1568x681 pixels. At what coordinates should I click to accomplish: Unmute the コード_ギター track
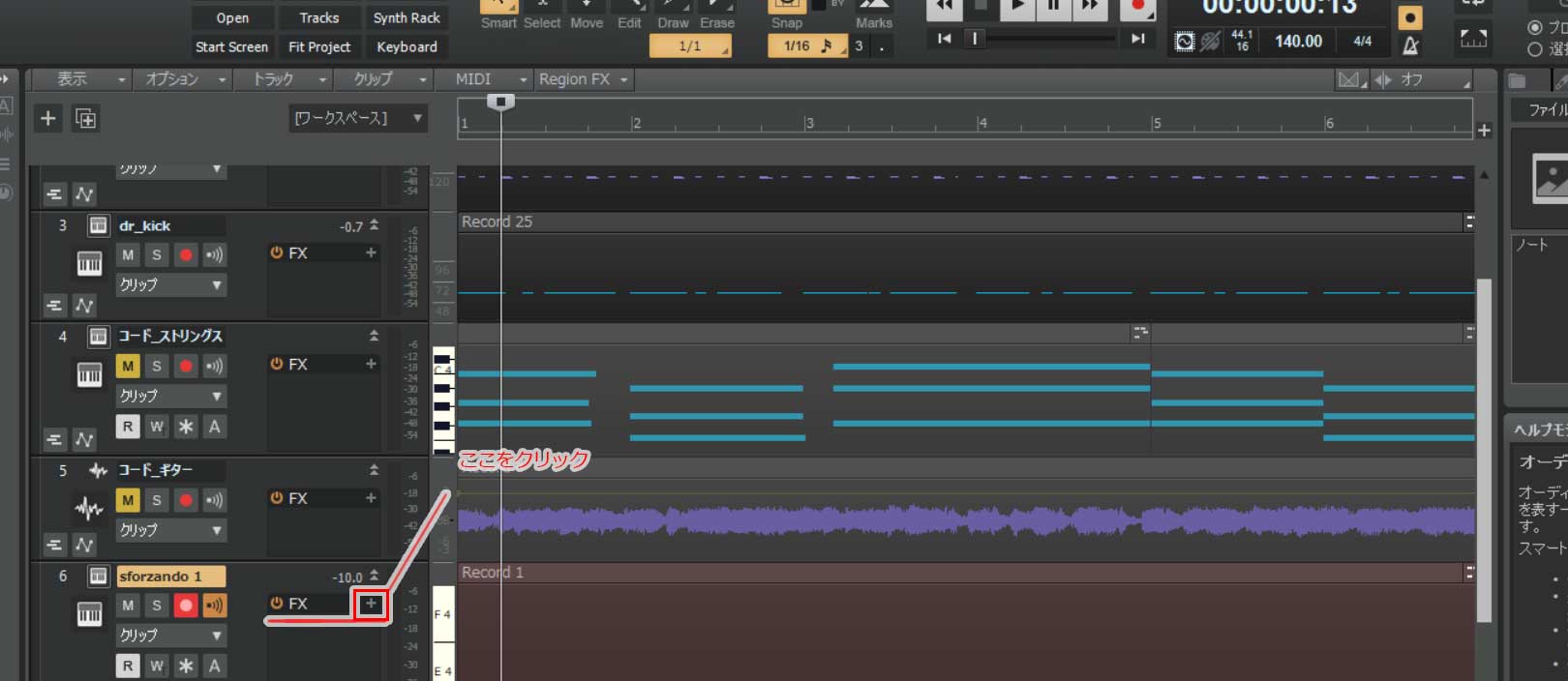tap(128, 500)
